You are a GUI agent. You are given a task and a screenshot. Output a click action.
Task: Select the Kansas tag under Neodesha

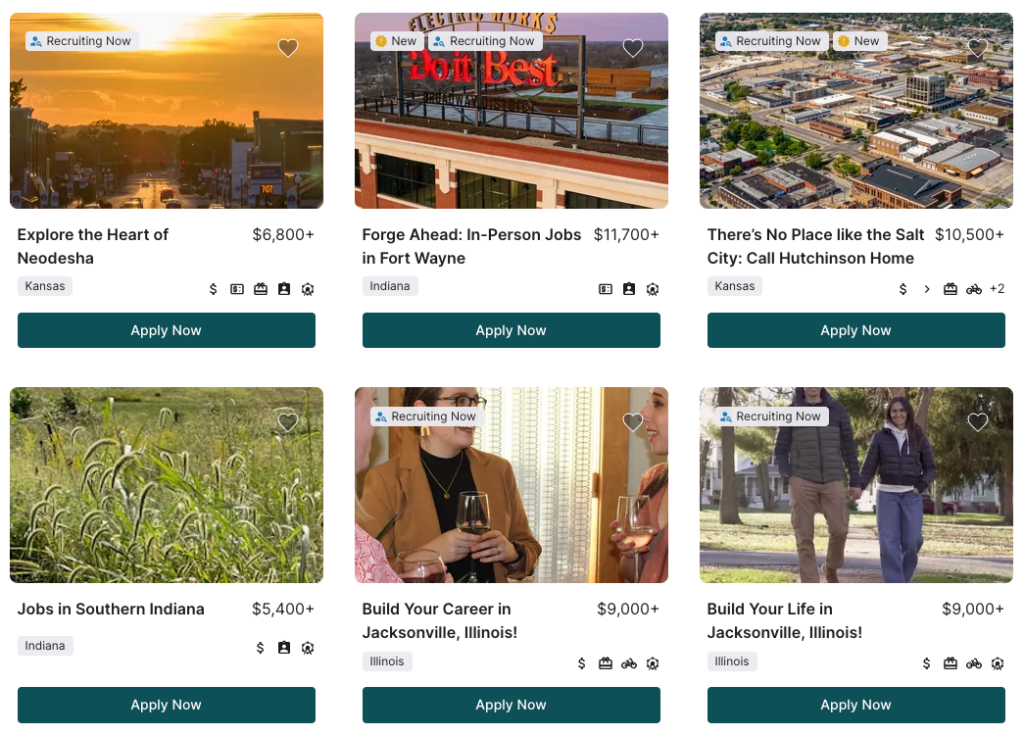45,286
